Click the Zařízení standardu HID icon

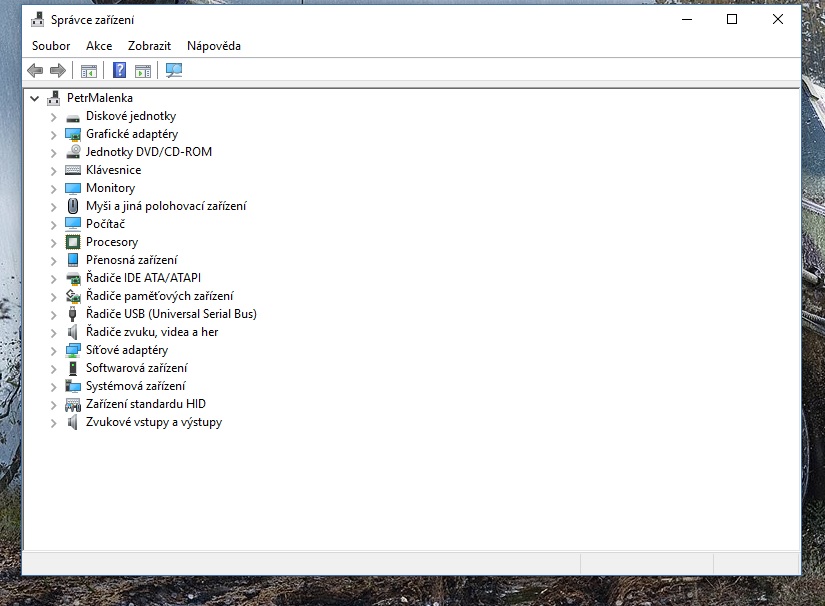pos(73,405)
